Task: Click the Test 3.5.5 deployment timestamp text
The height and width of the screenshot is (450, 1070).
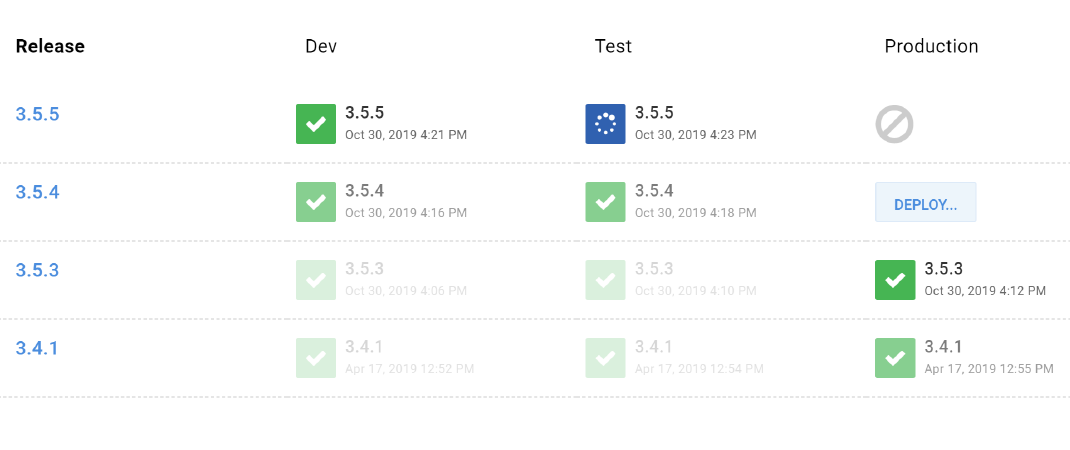Action: 695,135
